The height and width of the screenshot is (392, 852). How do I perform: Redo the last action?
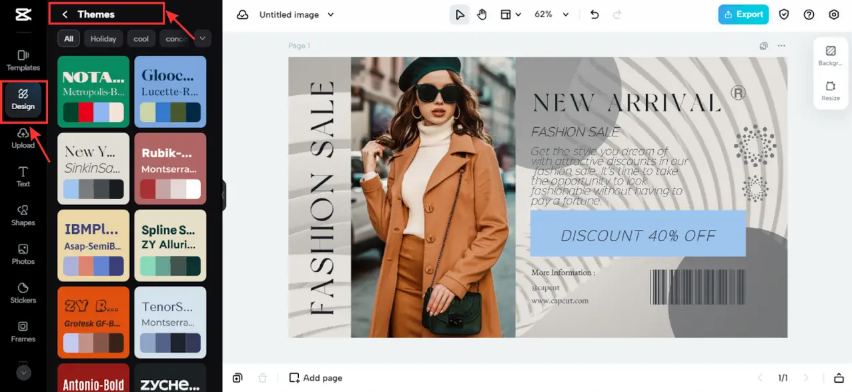tap(617, 15)
